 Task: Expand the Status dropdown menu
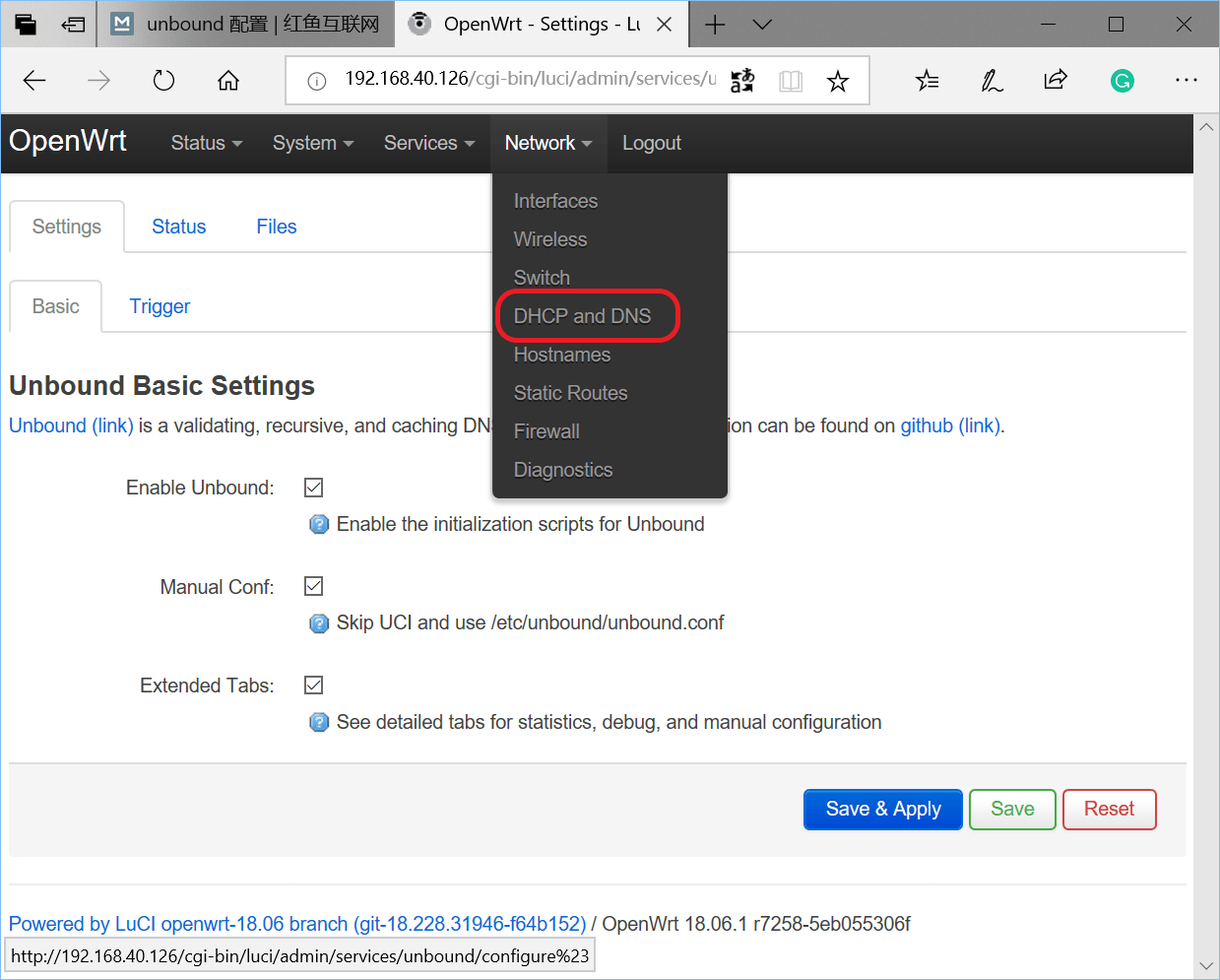coord(206,143)
